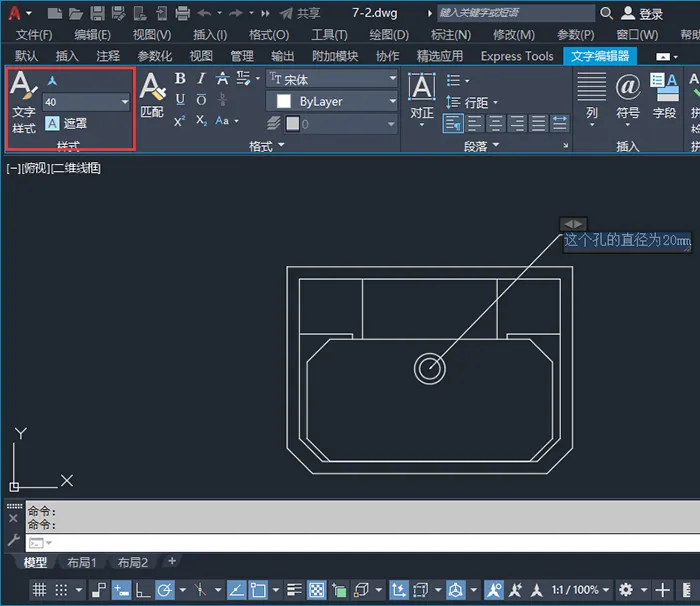The height and width of the screenshot is (606, 700).
Task: Click the command line input field
Action: point(362,543)
